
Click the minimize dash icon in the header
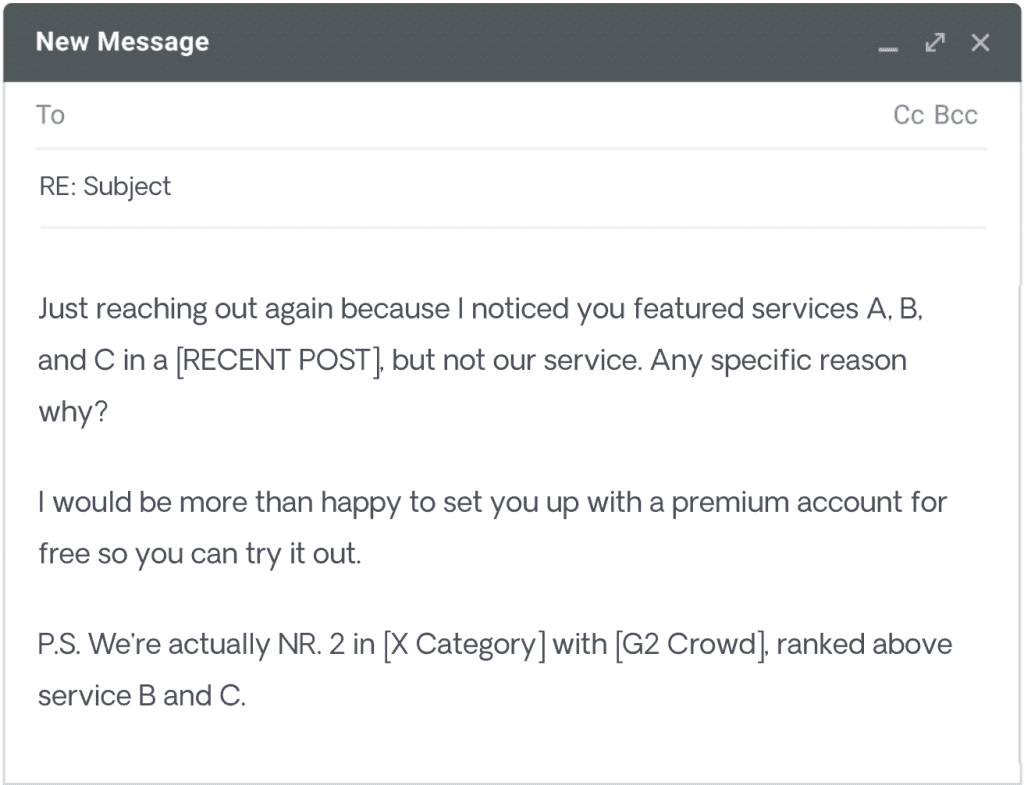888,44
